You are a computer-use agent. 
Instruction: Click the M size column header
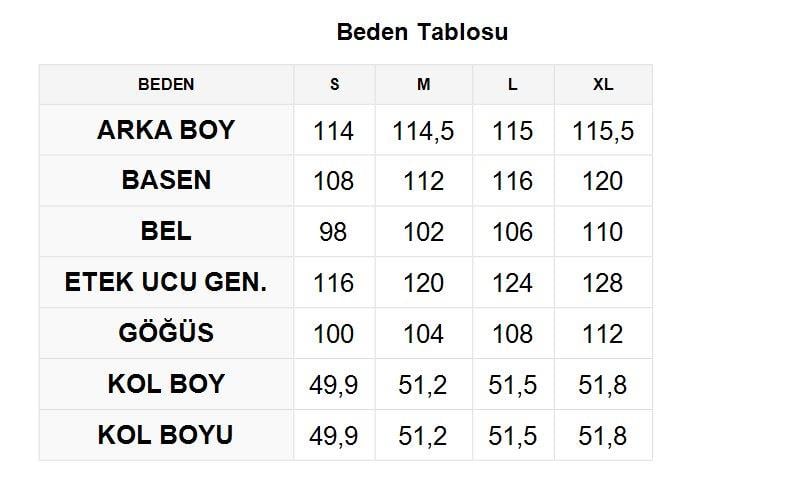tap(424, 84)
